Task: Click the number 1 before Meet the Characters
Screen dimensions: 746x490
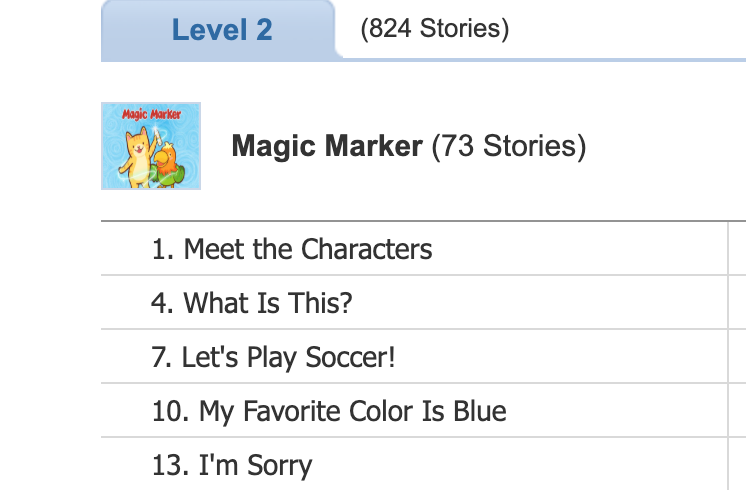Action: [x=160, y=249]
